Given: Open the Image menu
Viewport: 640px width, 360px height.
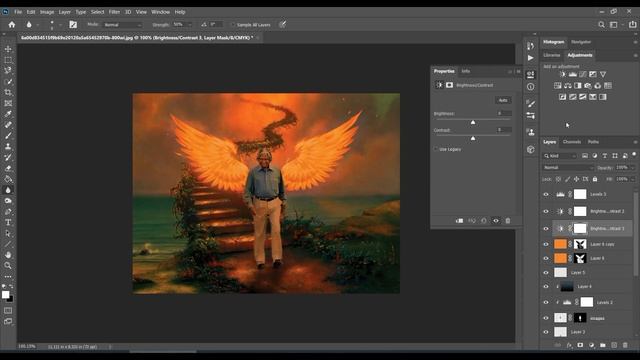Looking at the screenshot, I should 47,12.
